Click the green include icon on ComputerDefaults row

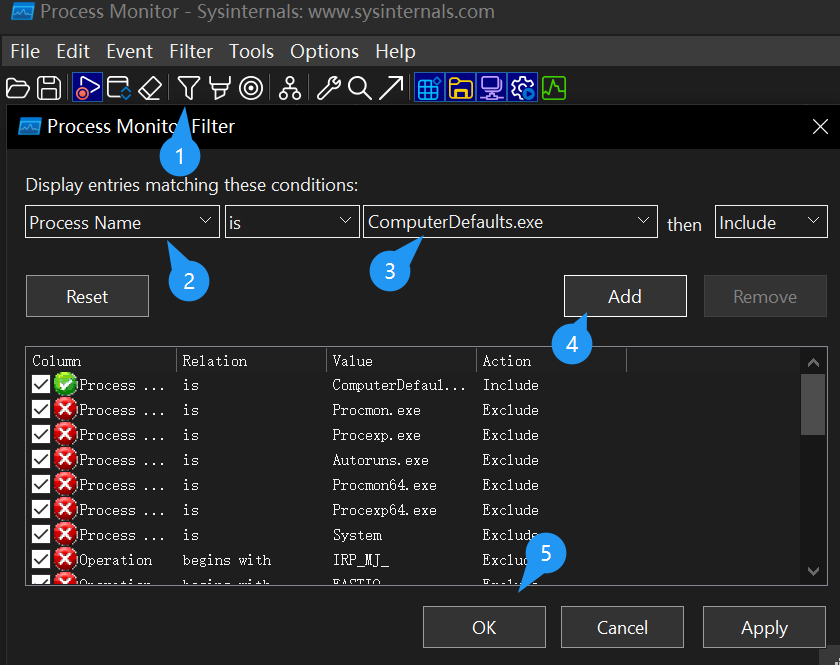65,384
